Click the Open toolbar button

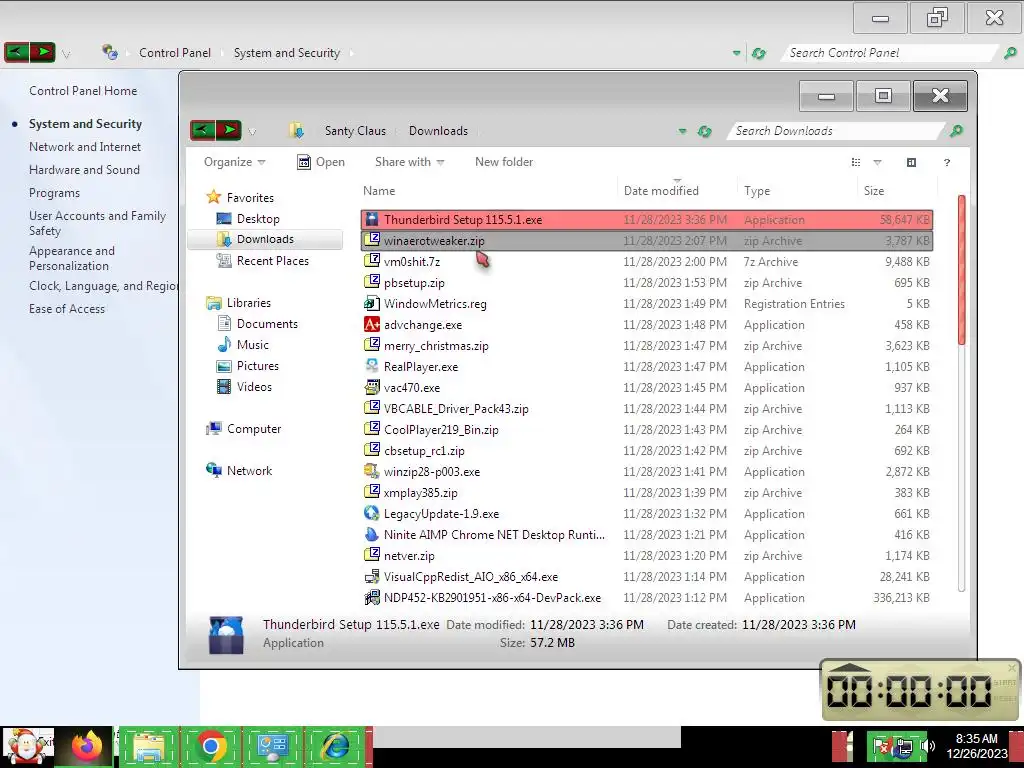point(321,162)
